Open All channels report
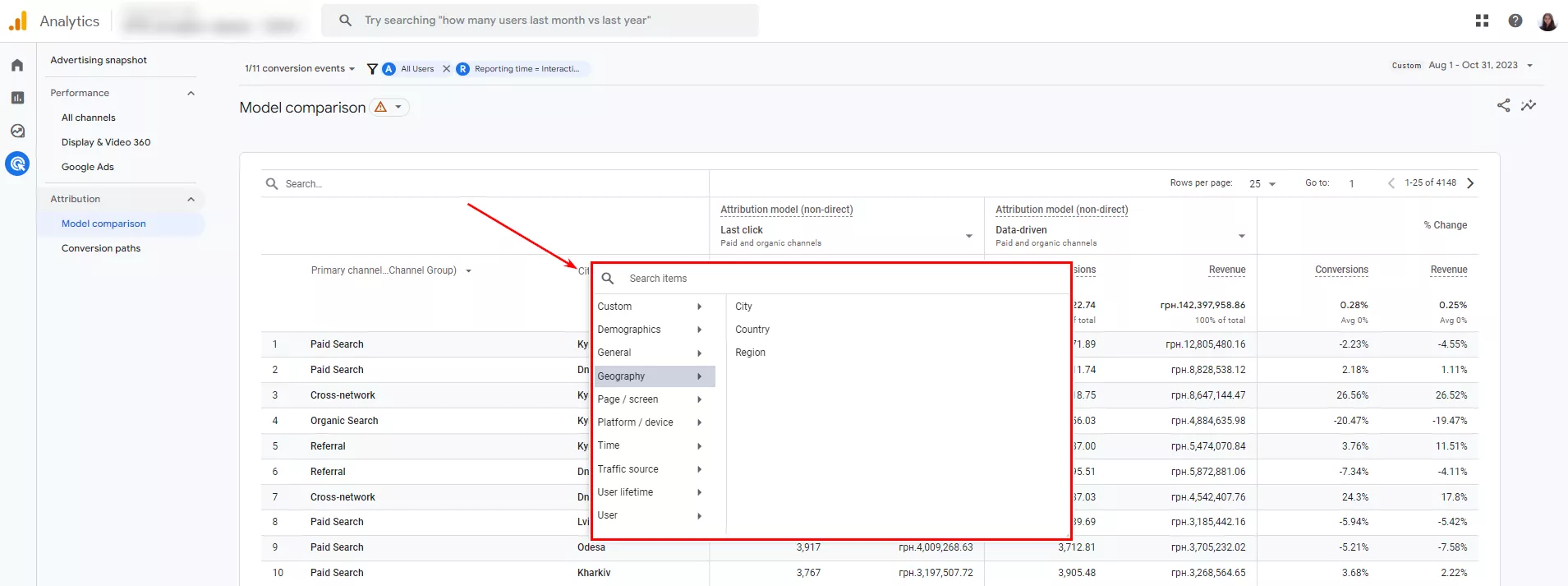The image size is (1568, 586). click(89, 118)
